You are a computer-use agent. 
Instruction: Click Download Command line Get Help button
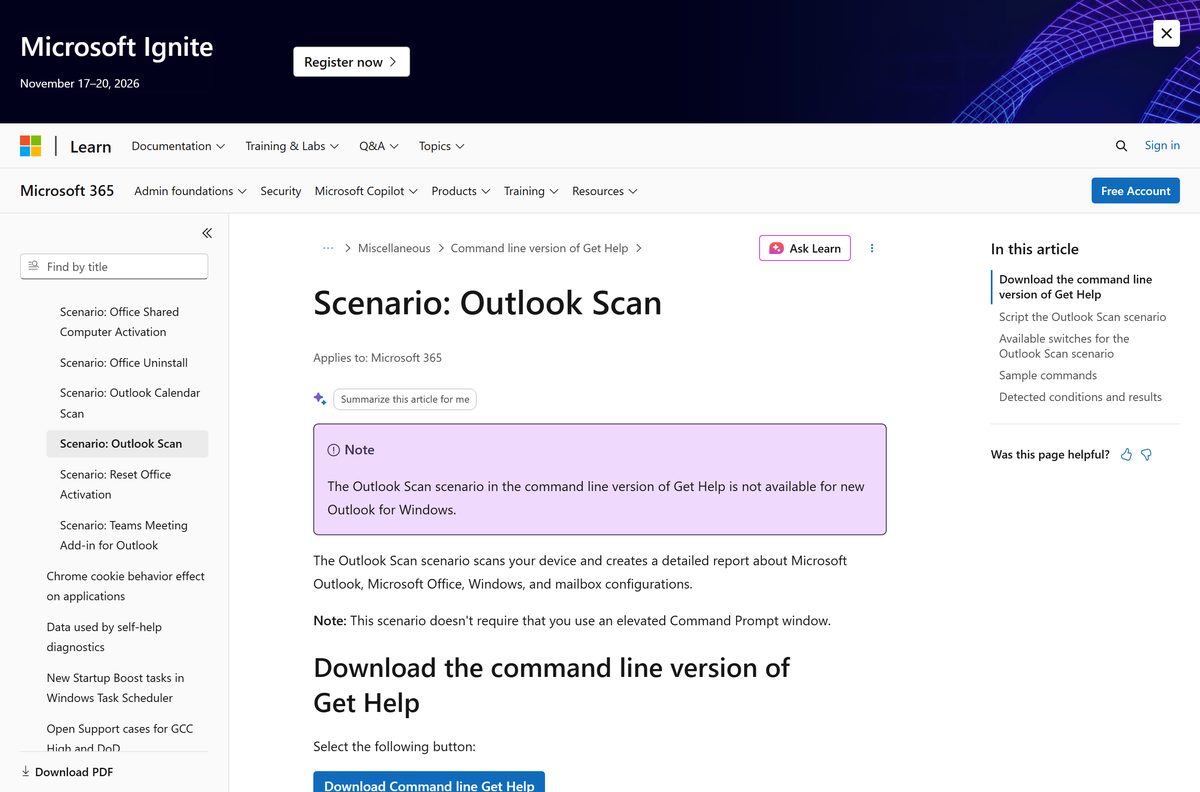(429, 782)
